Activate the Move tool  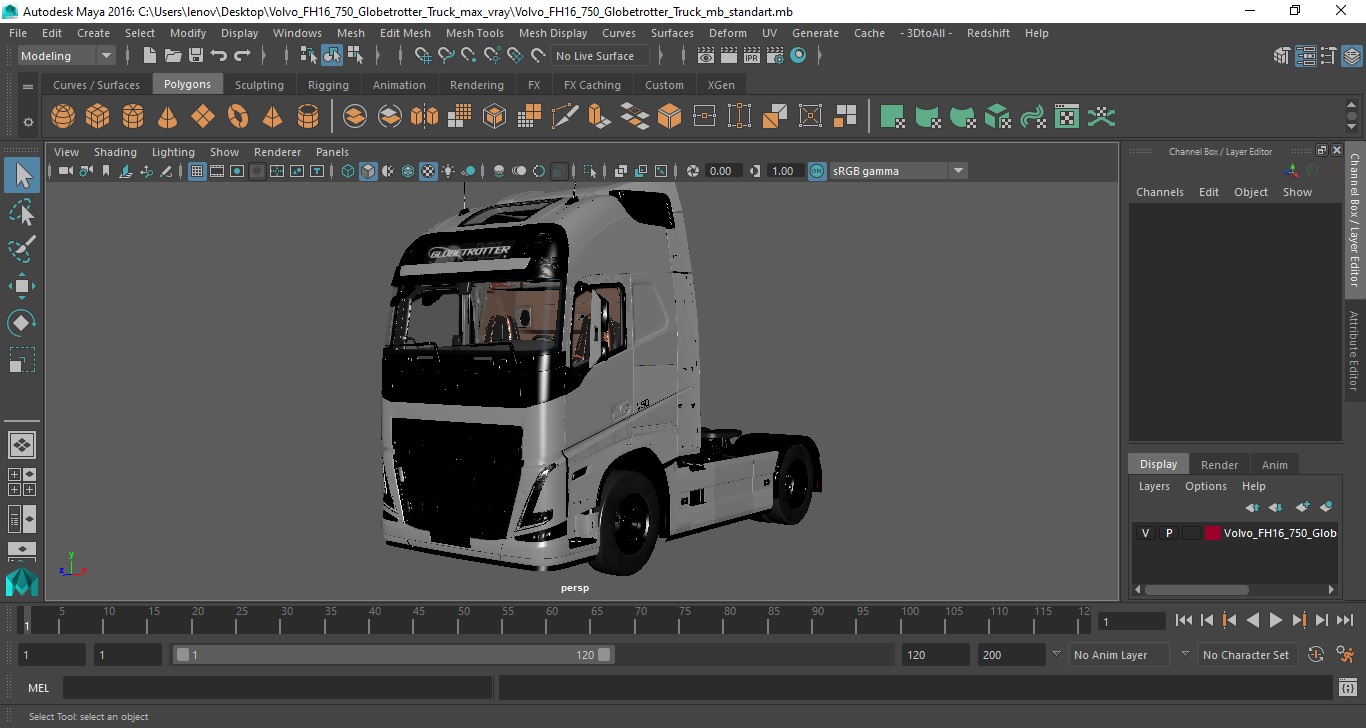point(22,286)
